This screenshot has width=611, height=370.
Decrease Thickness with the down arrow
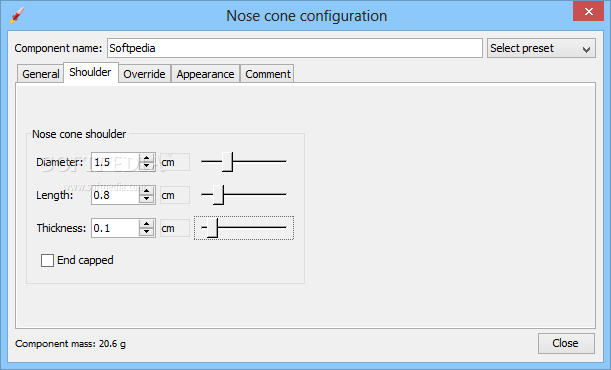(x=147, y=233)
